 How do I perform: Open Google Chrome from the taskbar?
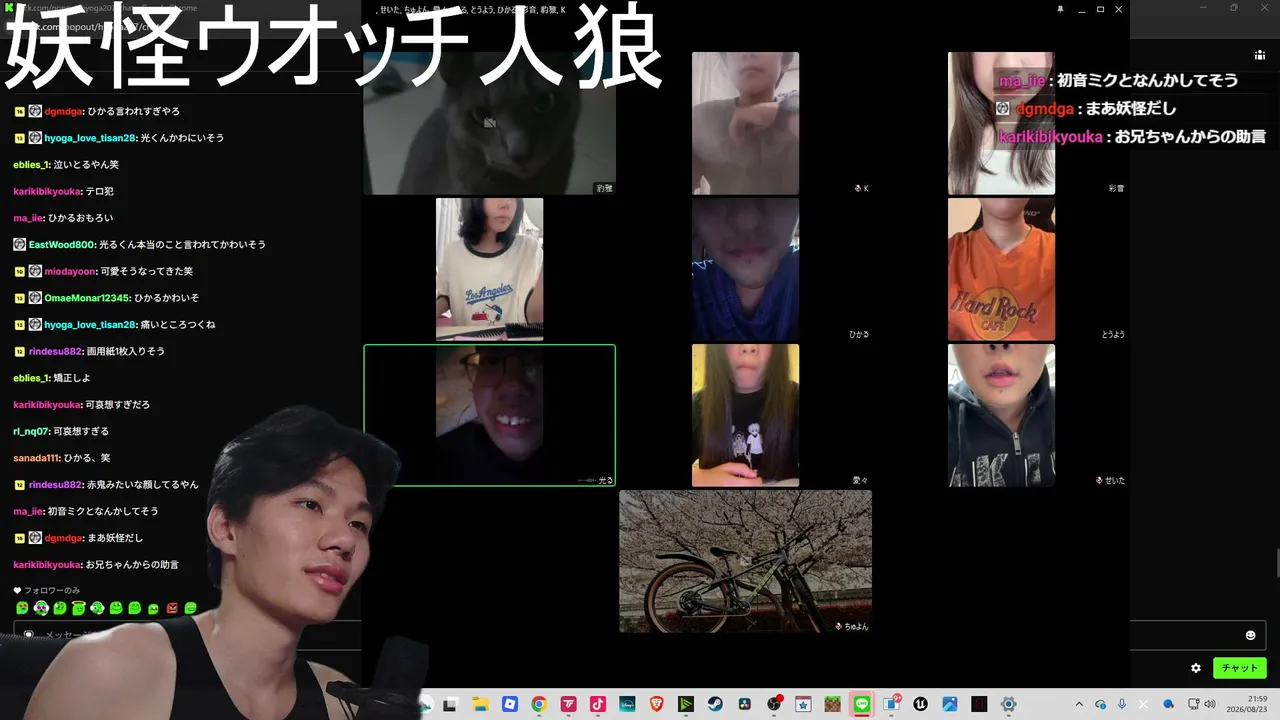tap(539, 704)
